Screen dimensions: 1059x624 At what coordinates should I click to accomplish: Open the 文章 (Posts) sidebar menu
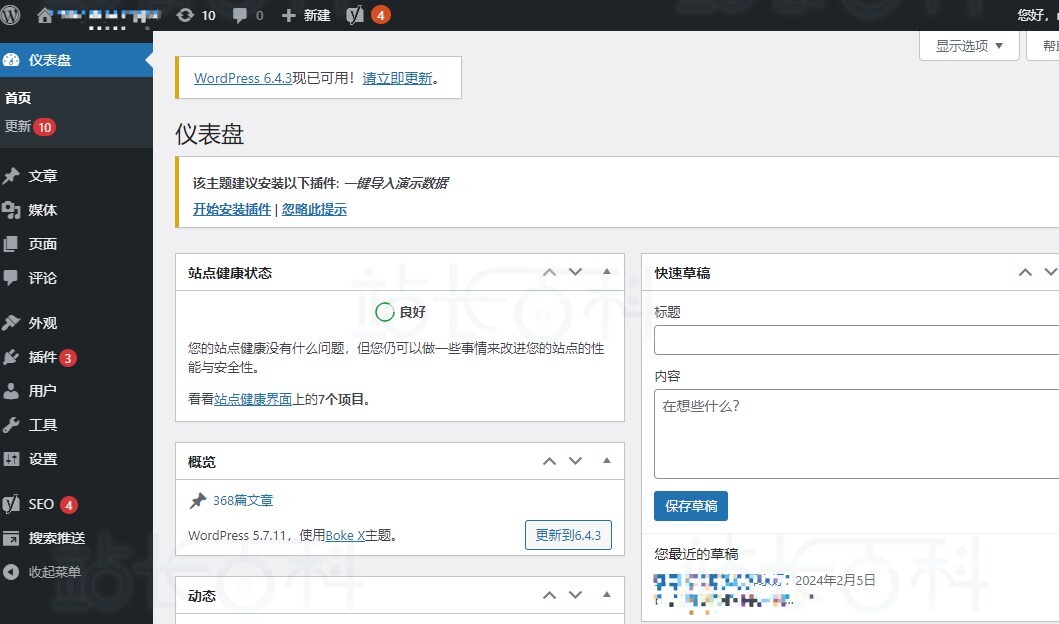(x=43, y=176)
